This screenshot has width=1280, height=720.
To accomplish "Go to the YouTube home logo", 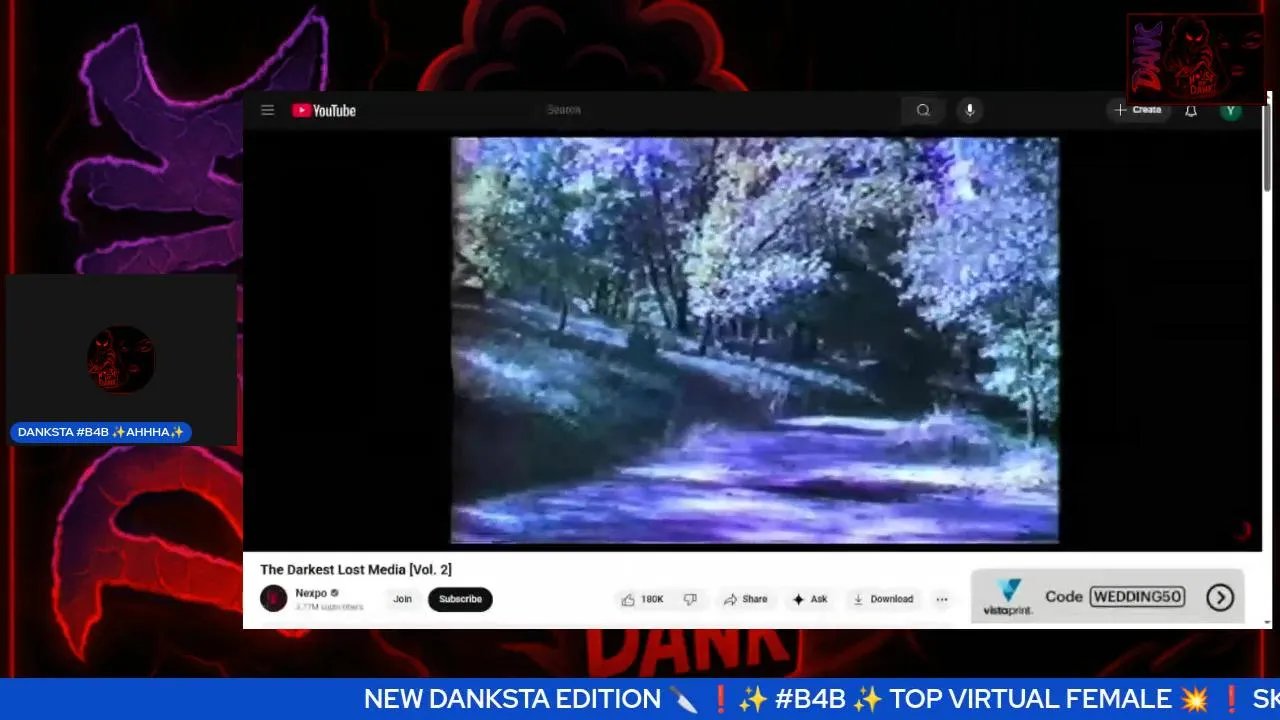I will [x=324, y=111].
